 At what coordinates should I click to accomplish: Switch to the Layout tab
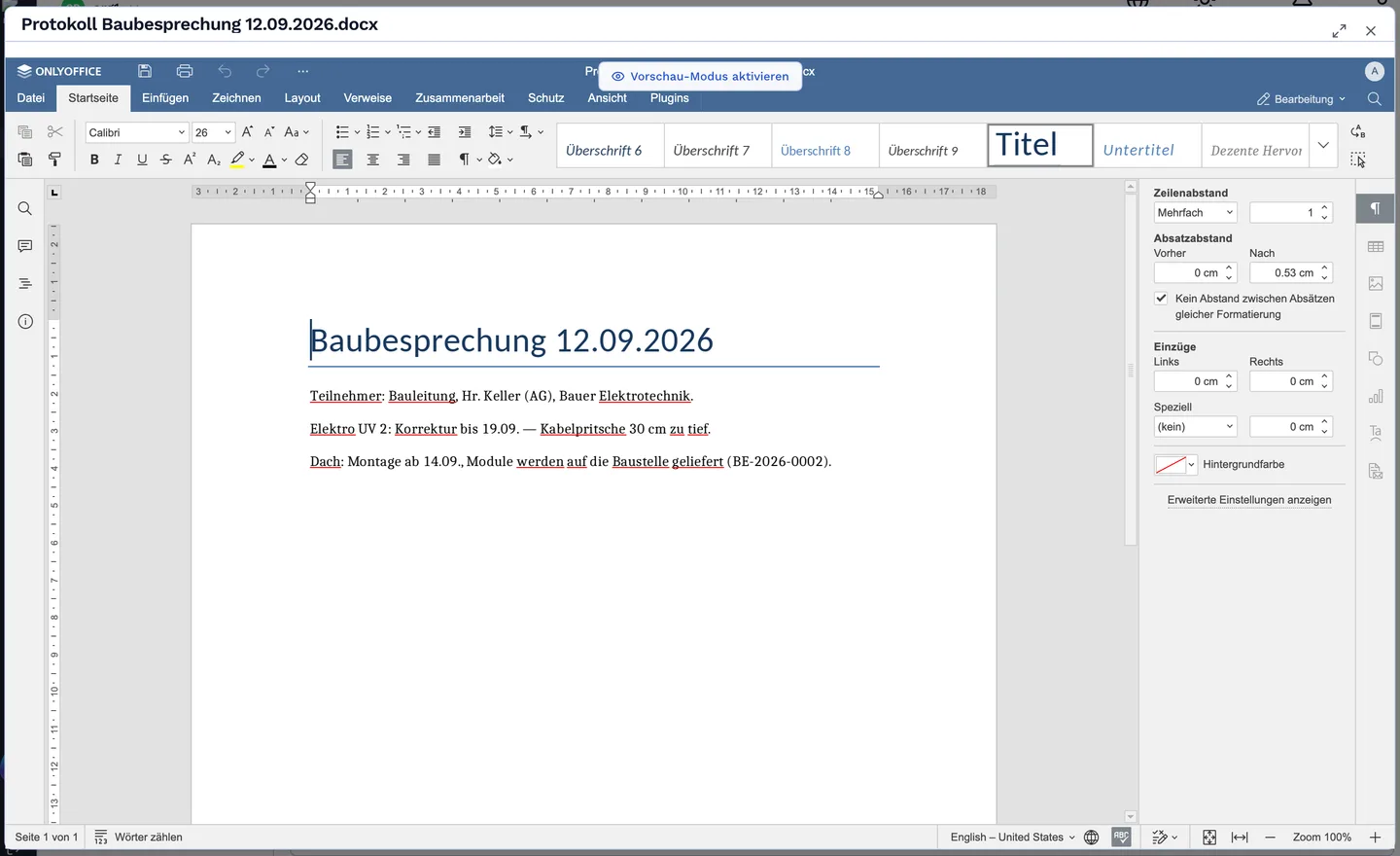point(302,98)
